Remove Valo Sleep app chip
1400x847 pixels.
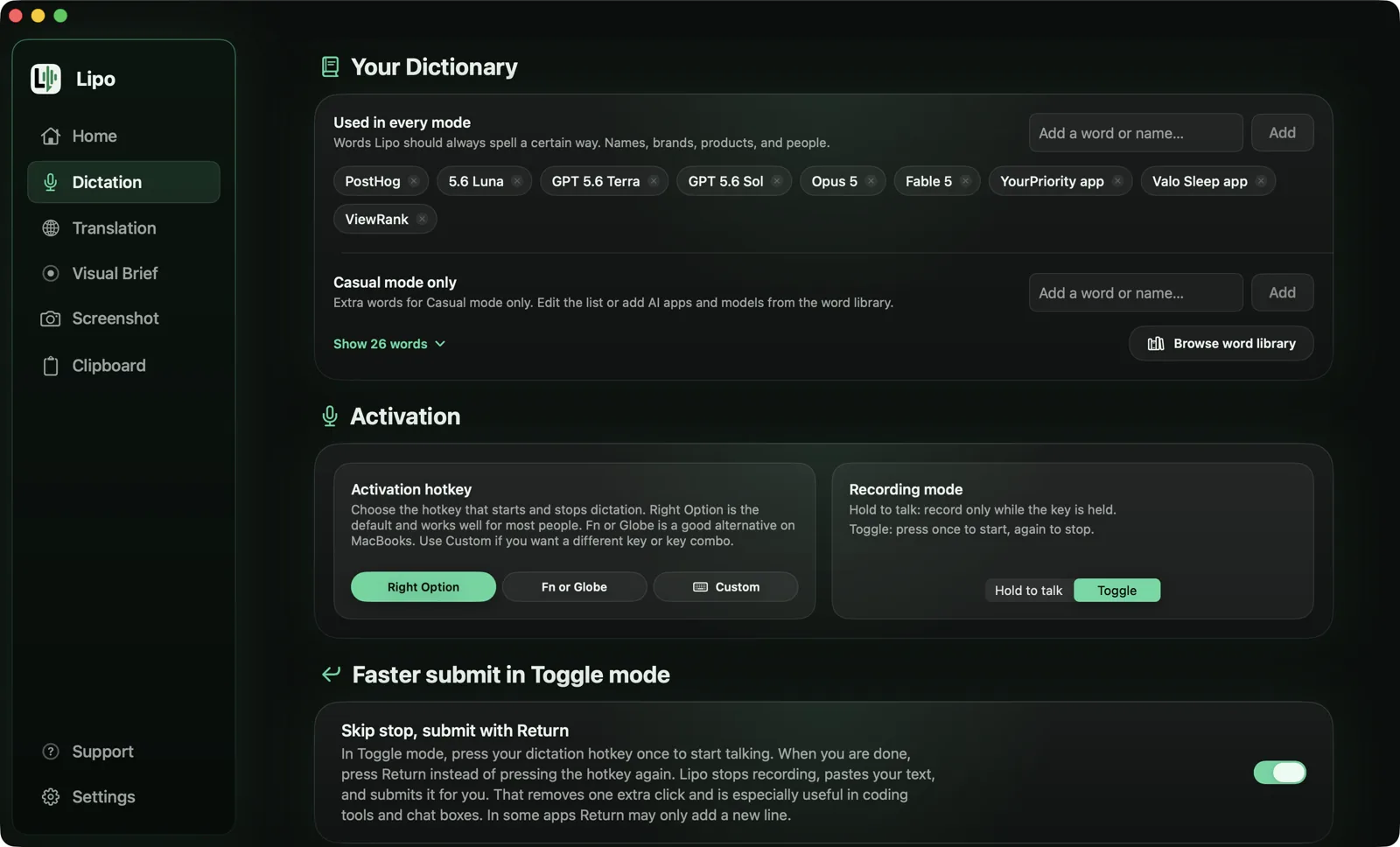click(x=1262, y=181)
